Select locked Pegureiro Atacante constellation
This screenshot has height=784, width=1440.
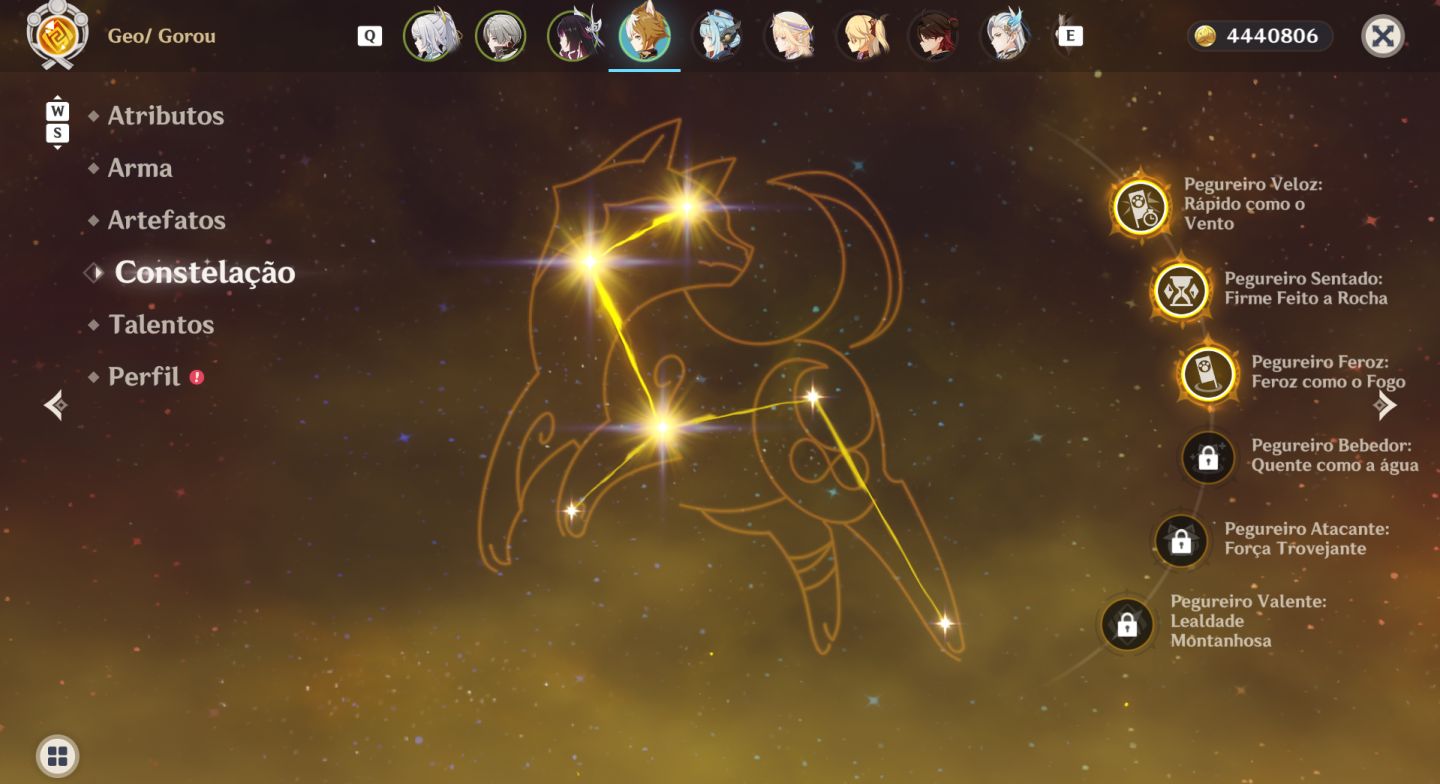click(x=1181, y=541)
